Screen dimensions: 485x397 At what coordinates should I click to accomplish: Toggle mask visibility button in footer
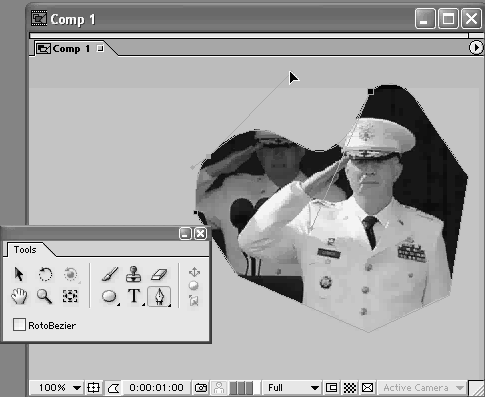[x=113, y=388]
